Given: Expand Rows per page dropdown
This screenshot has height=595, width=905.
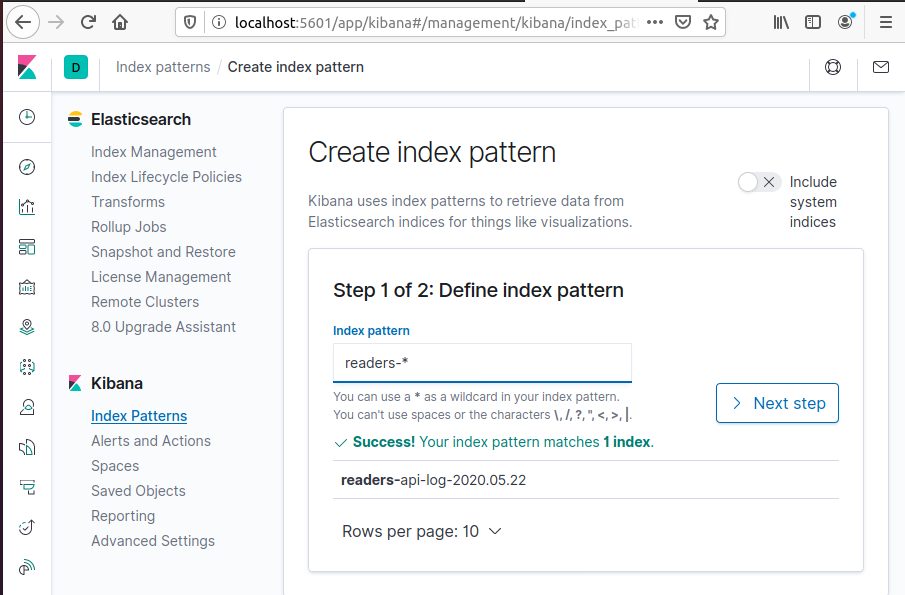Looking at the screenshot, I should [x=421, y=531].
